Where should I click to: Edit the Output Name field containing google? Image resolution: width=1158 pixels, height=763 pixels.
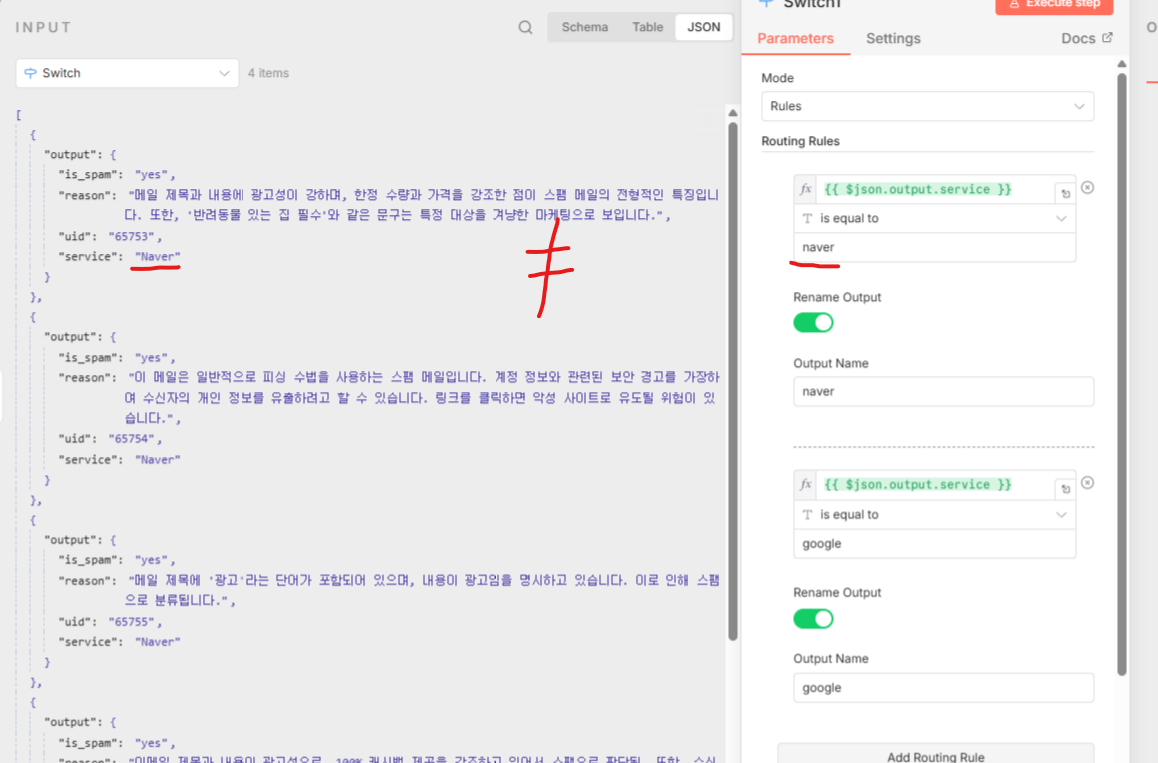pos(943,688)
